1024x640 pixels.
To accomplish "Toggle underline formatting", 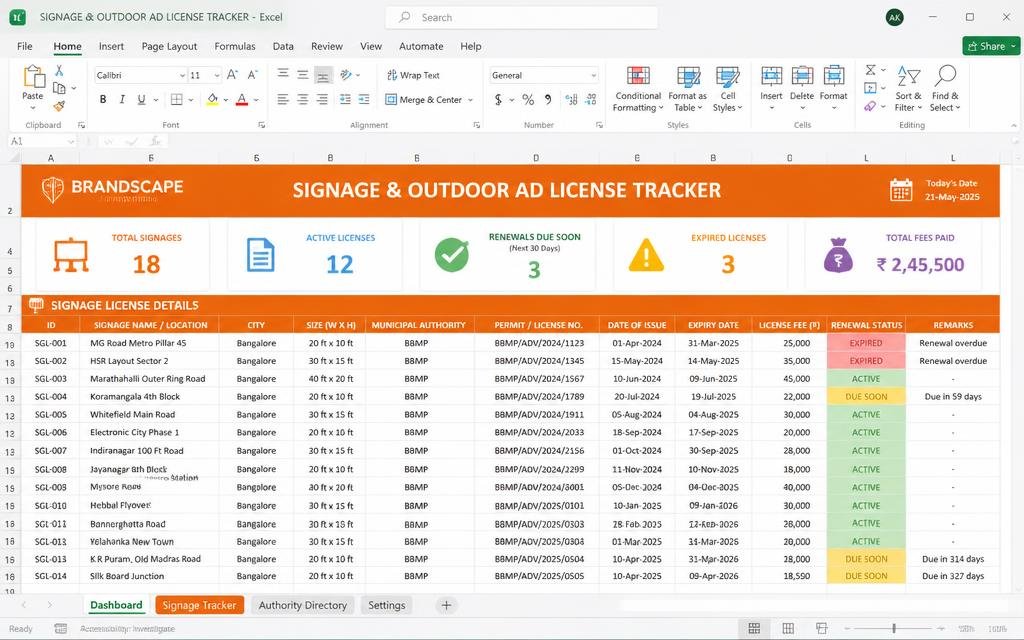I will click(x=141, y=99).
